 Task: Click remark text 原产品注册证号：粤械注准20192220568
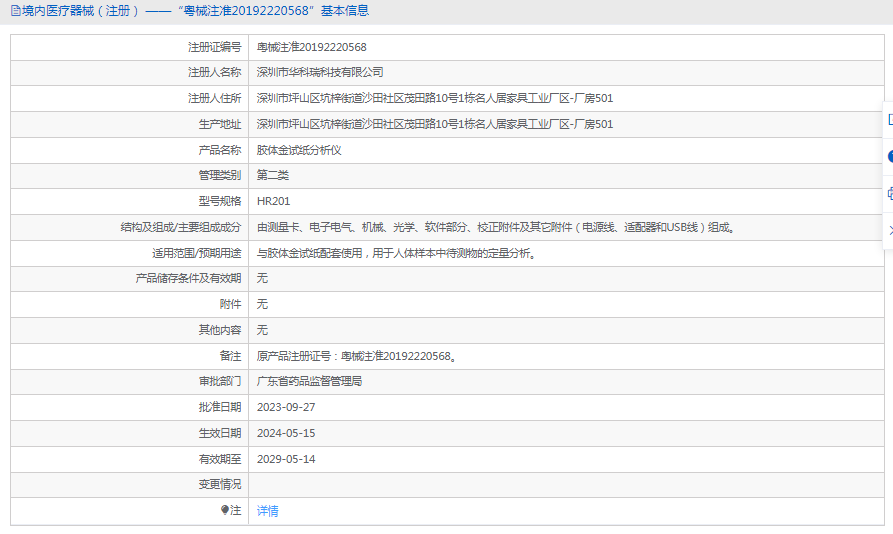[x=357, y=356]
